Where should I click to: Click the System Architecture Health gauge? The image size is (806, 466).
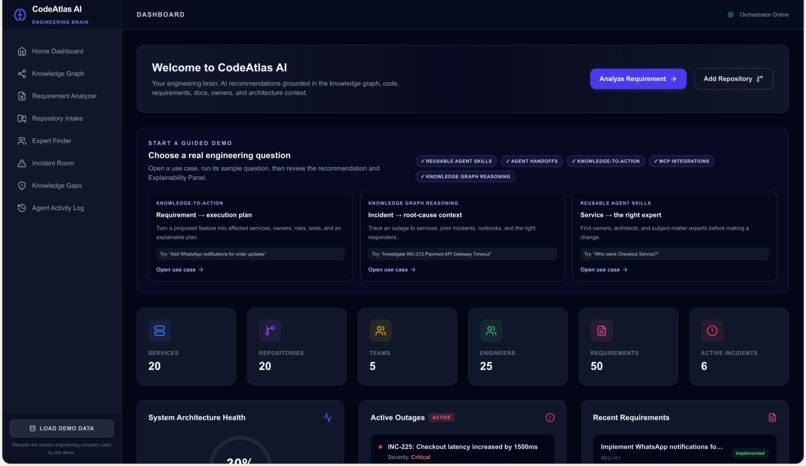pyautogui.click(x=240, y=451)
